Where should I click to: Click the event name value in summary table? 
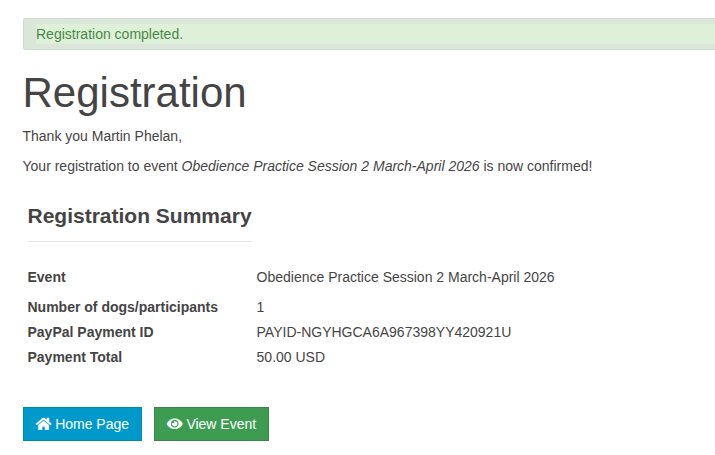[x=405, y=277]
